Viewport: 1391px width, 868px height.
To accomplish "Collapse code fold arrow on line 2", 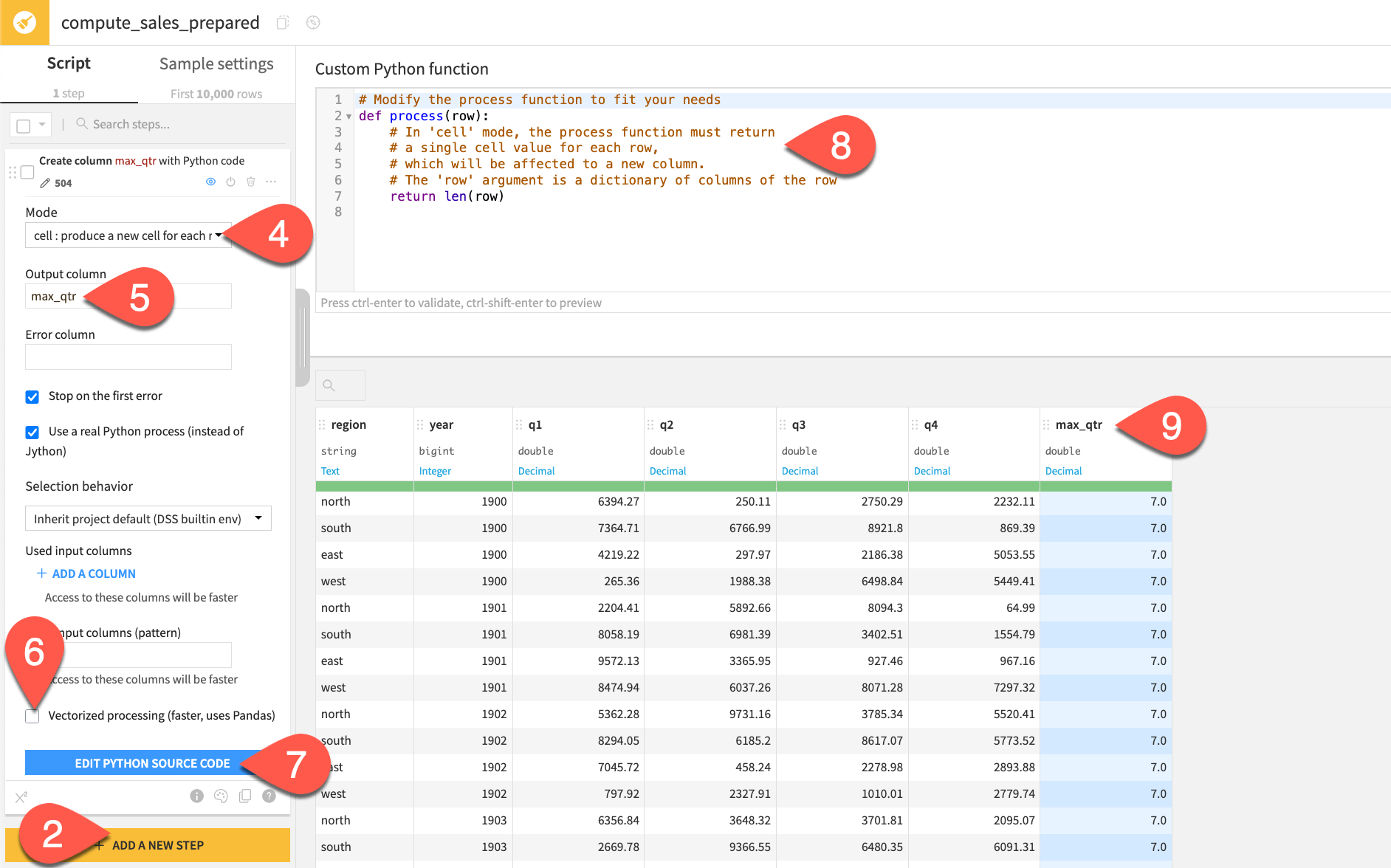I will click(348, 117).
